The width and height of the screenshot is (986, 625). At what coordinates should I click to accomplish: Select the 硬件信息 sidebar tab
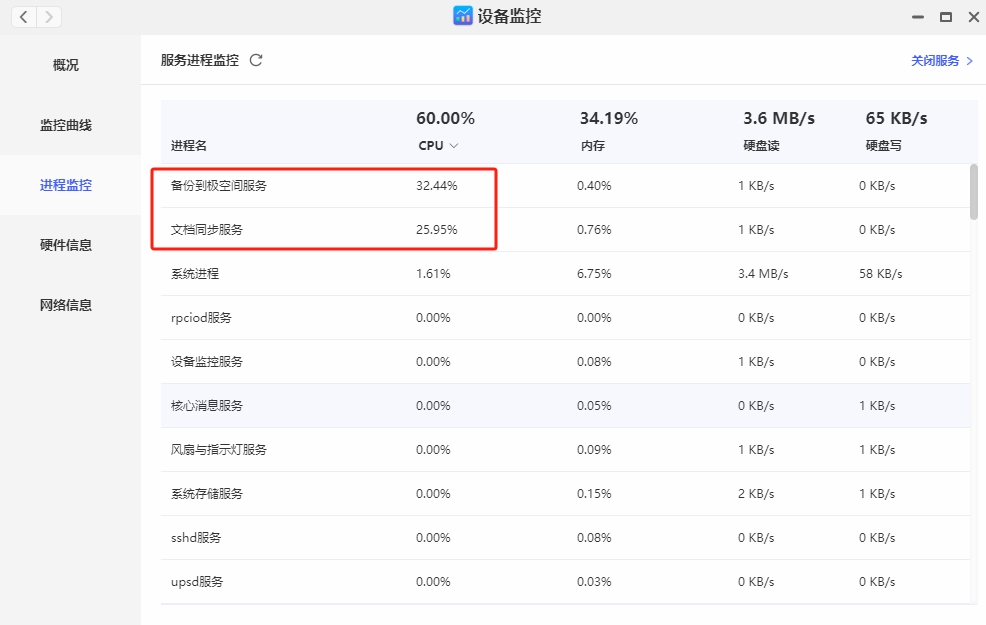[x=66, y=245]
